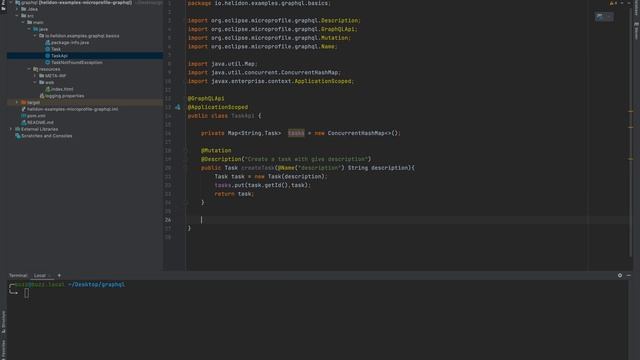Click the editor warnings indicator icon
This screenshot has width=640, height=360.
[x=613, y=3]
